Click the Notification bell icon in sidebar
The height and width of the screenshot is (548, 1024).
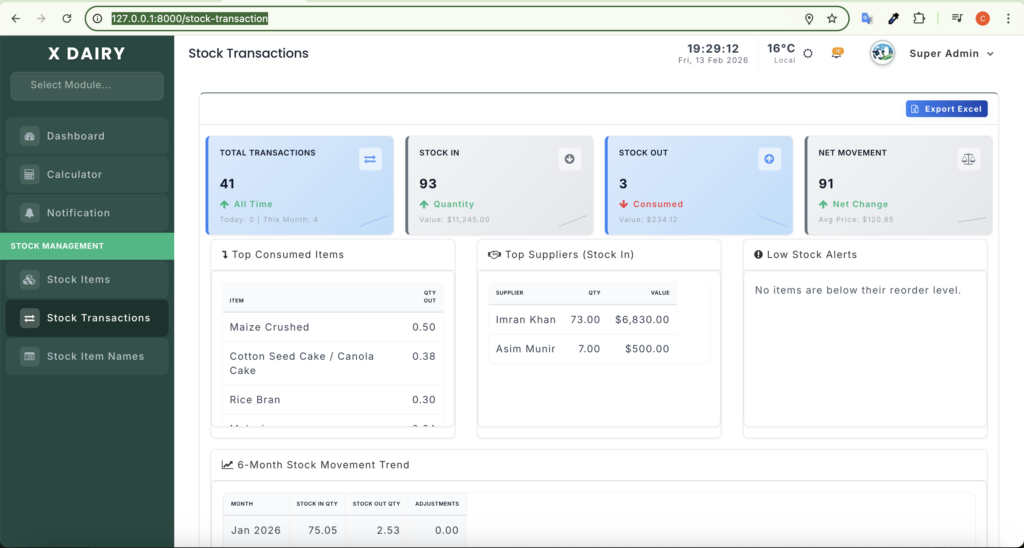coord(29,213)
